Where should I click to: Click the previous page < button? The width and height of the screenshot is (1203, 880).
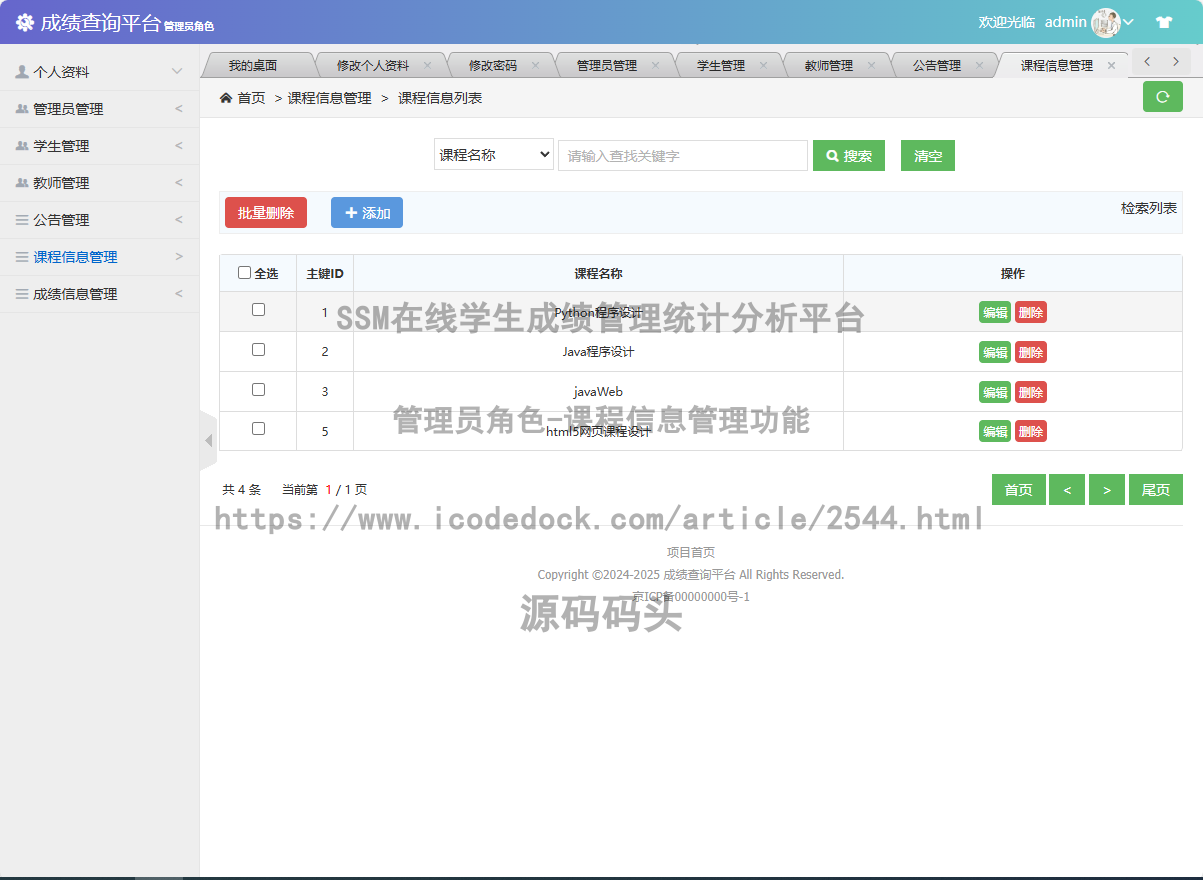[x=1067, y=490]
